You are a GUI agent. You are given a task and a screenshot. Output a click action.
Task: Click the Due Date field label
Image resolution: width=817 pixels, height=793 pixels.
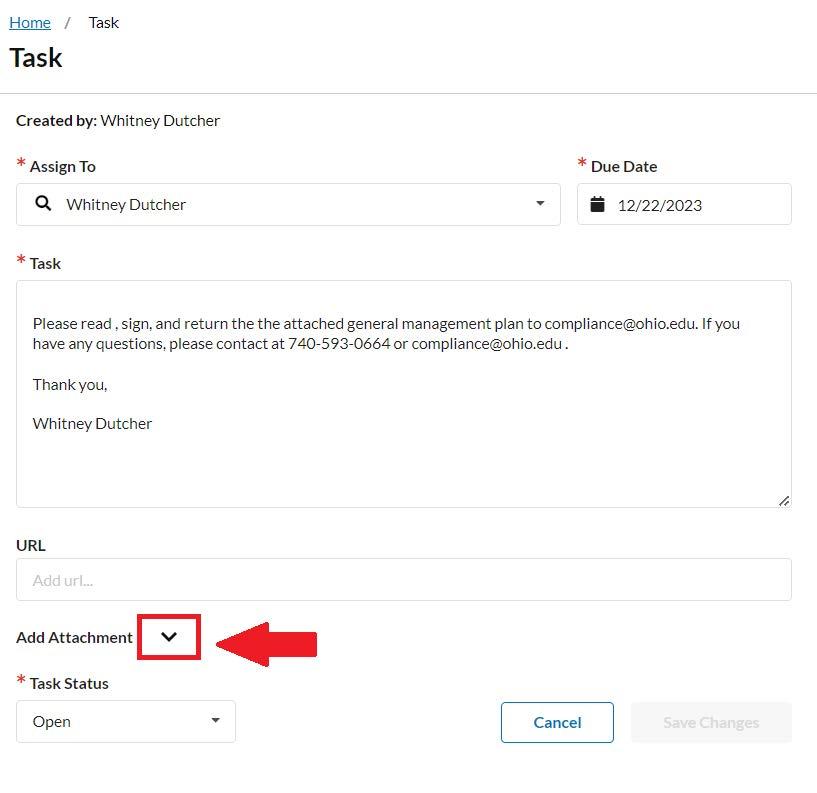(624, 167)
